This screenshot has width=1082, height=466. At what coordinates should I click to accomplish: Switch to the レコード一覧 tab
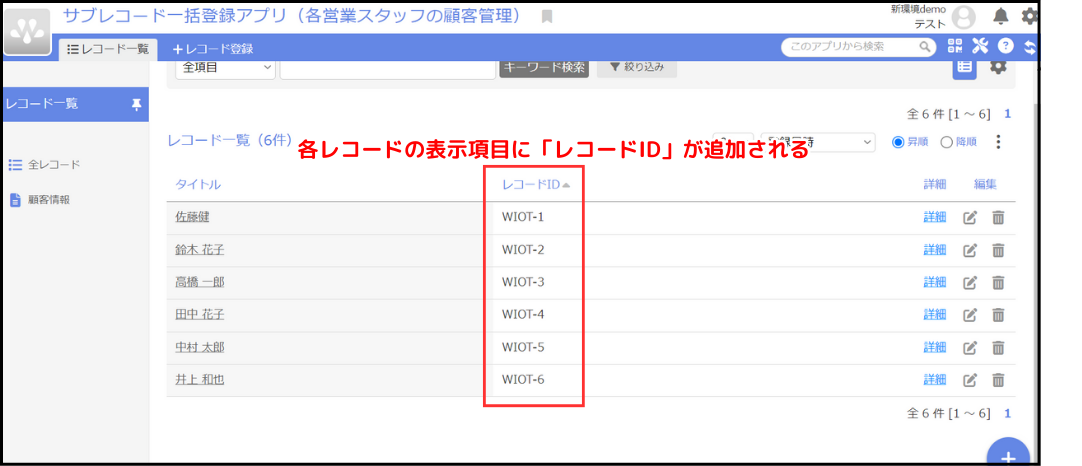tap(108, 49)
